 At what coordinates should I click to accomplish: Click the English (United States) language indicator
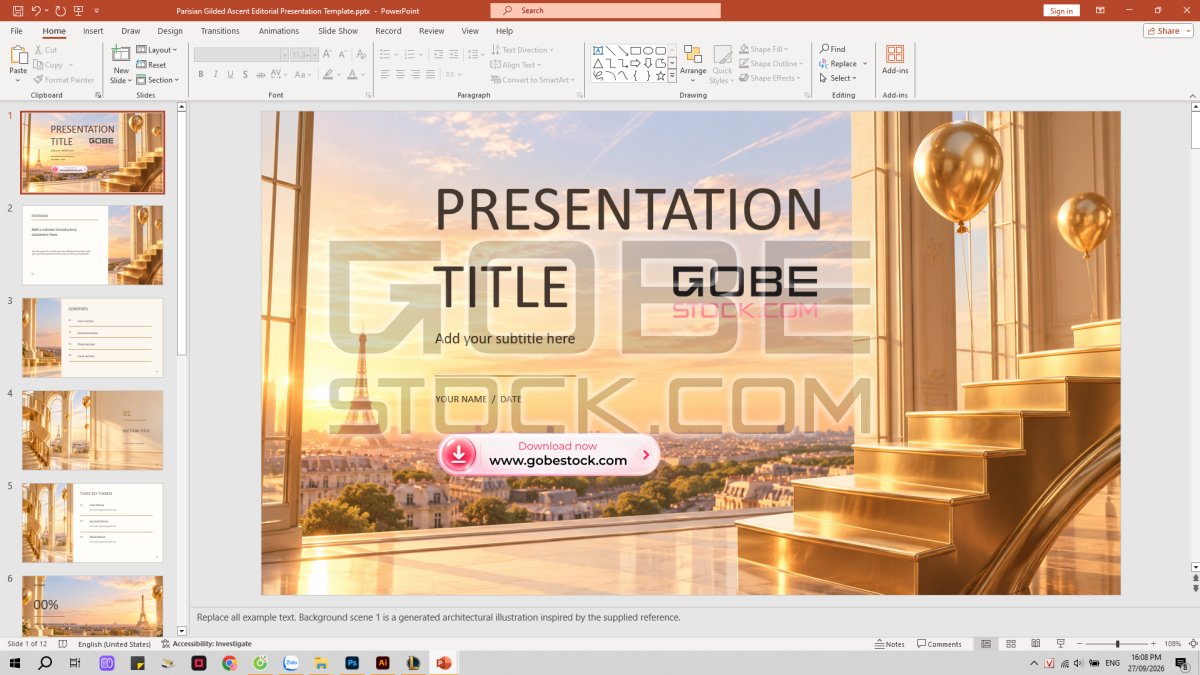coord(114,644)
